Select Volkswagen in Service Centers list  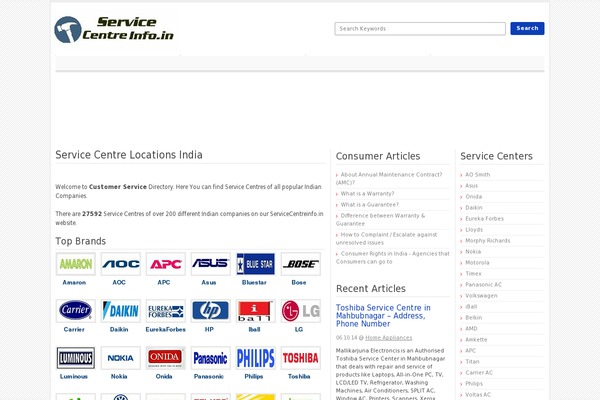click(481, 296)
